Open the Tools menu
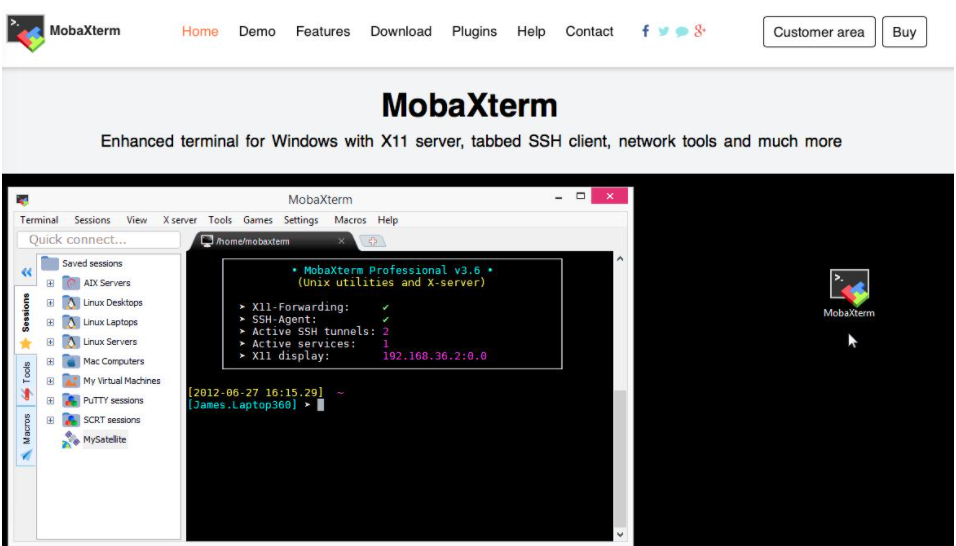Viewport: 956px width, 546px height. [220, 220]
